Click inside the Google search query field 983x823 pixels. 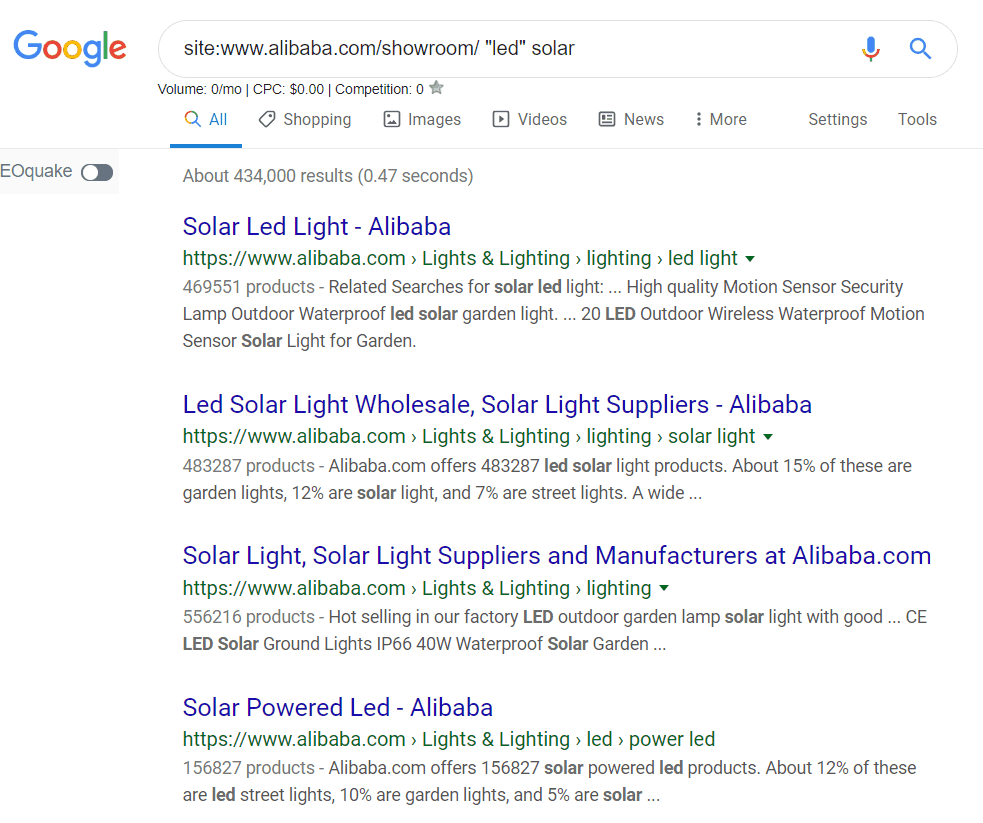tap(500, 48)
